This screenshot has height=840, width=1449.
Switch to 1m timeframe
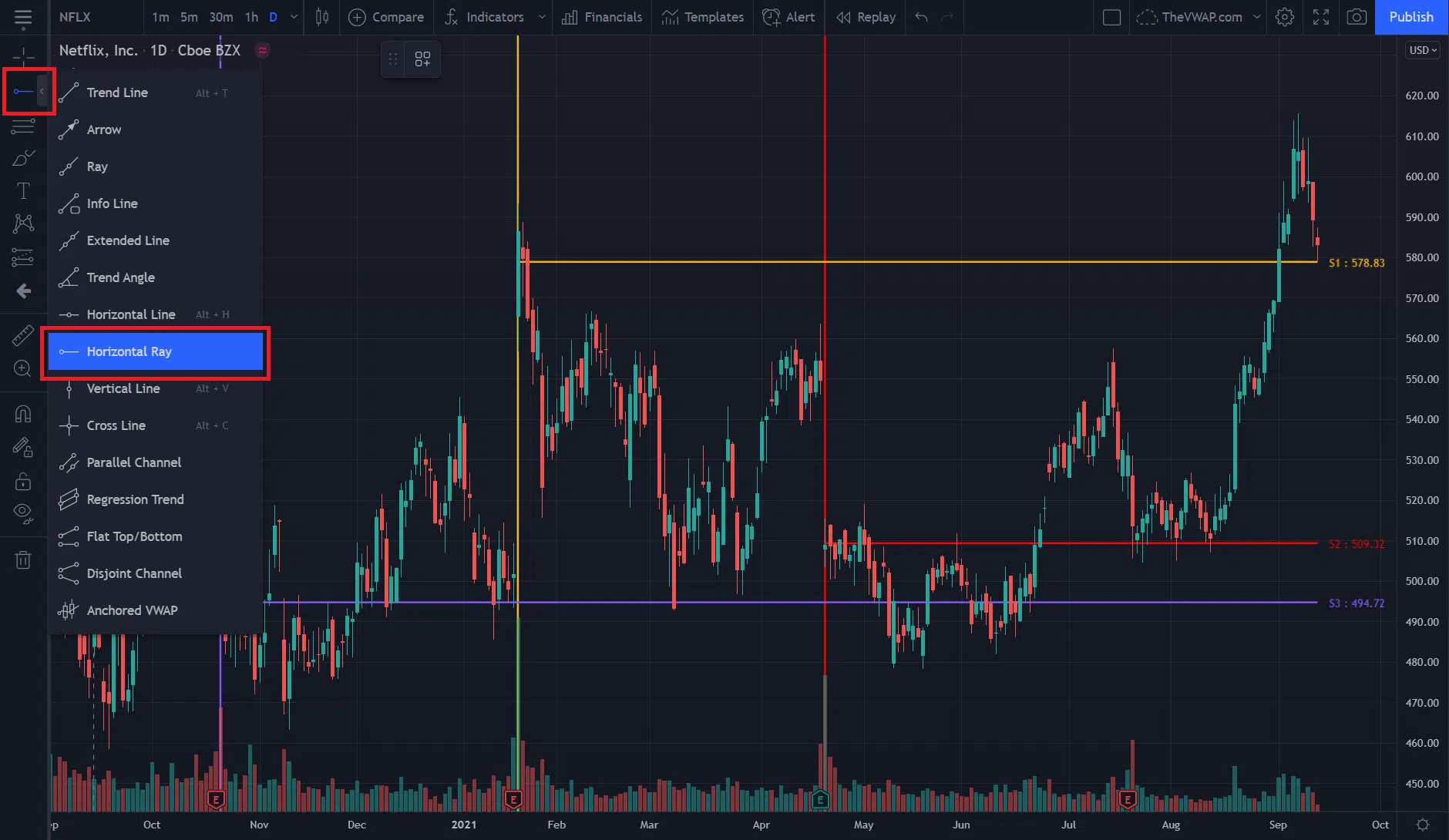tap(160, 17)
